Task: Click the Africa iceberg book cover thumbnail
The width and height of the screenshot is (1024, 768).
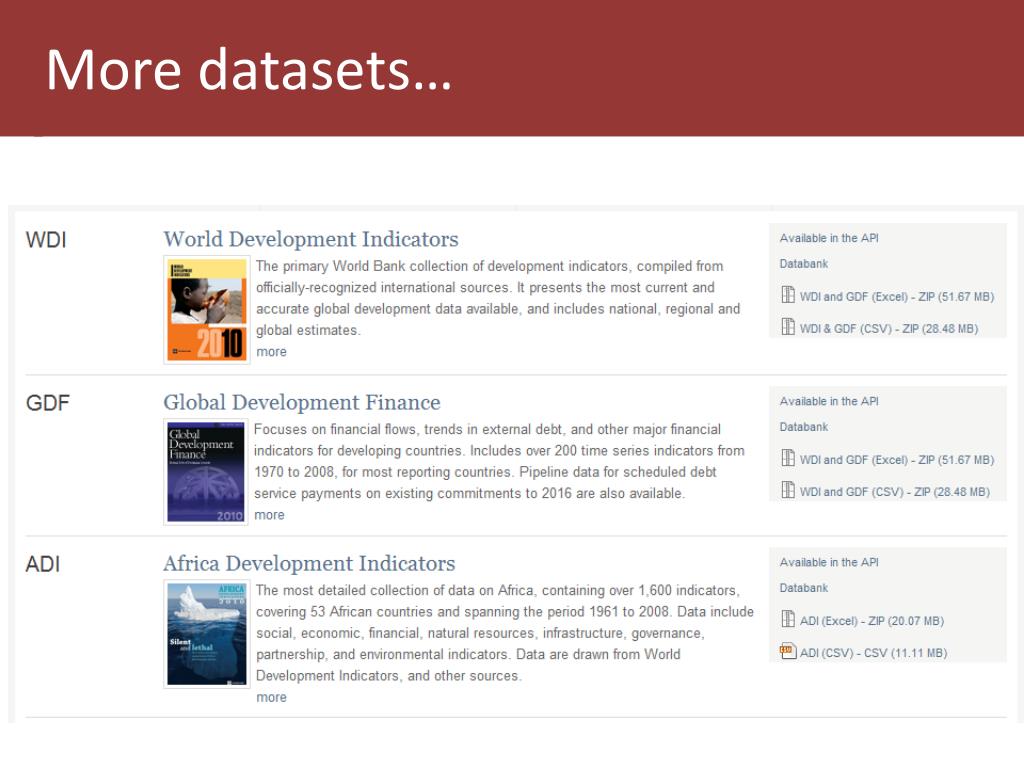Action: pyautogui.click(x=207, y=634)
